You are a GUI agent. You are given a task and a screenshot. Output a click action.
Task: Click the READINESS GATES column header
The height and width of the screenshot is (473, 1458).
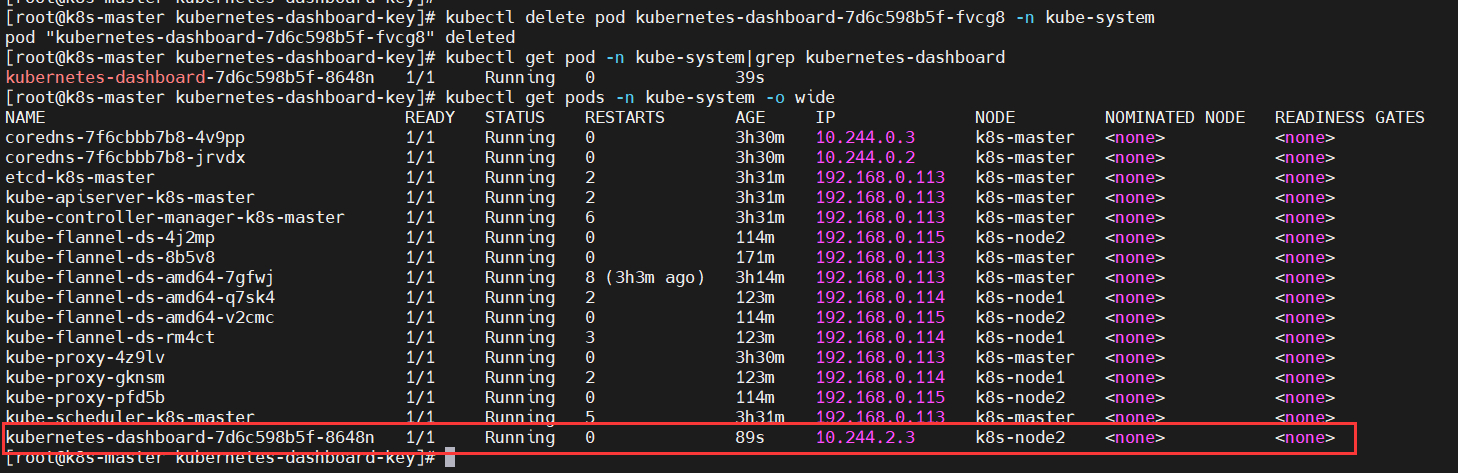(1350, 117)
